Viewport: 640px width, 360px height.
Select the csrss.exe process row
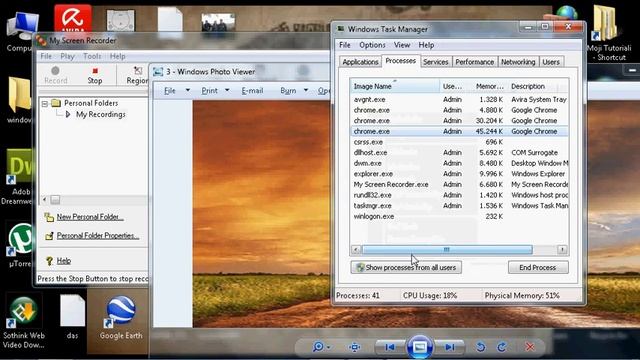459,142
